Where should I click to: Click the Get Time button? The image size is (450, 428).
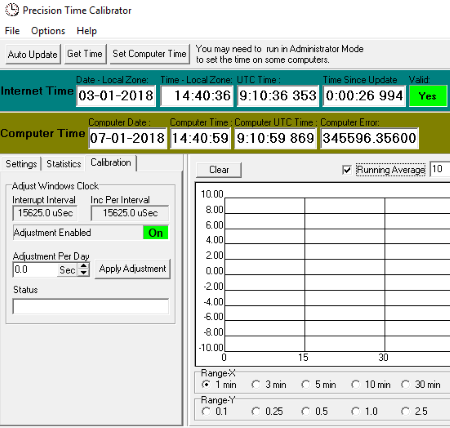coord(85,54)
